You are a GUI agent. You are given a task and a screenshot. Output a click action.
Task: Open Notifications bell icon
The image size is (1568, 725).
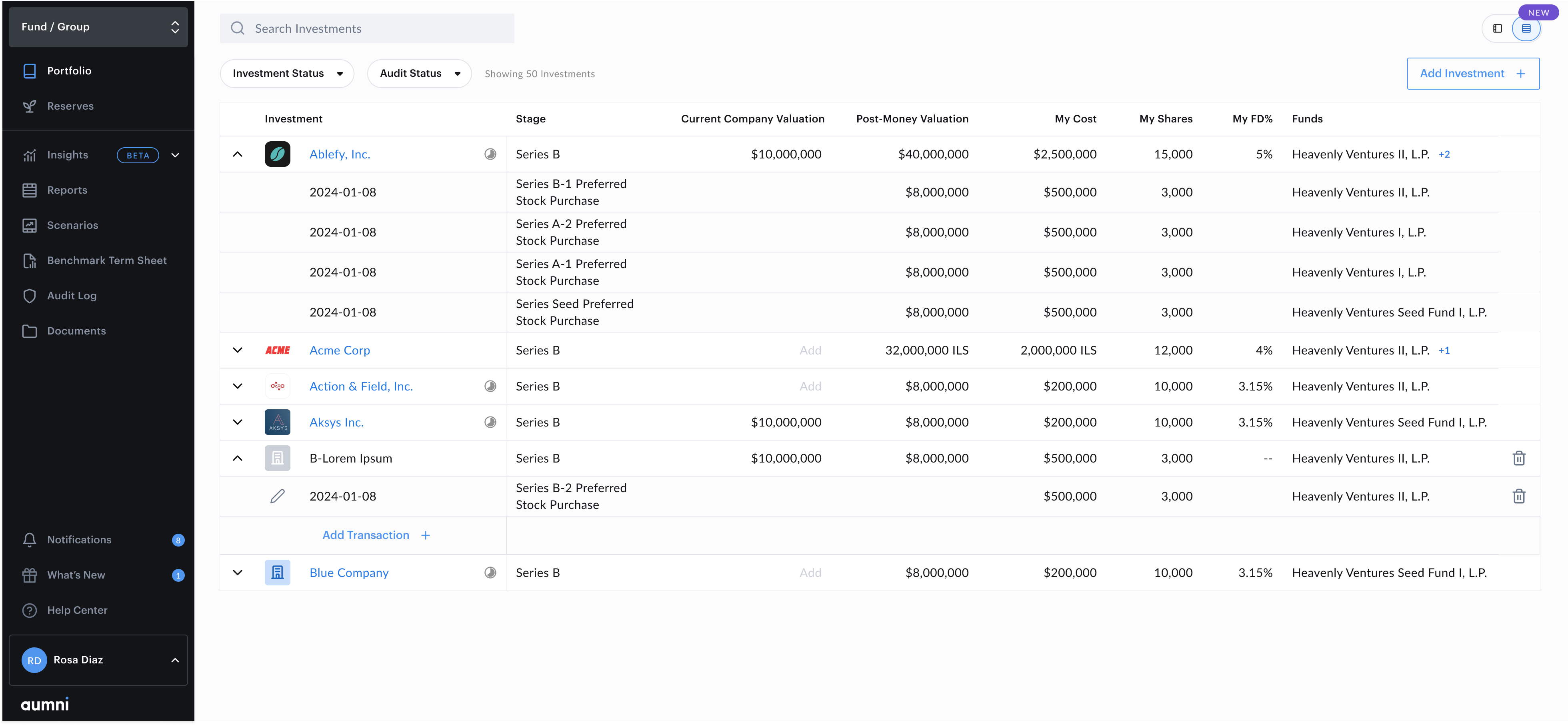[29, 540]
